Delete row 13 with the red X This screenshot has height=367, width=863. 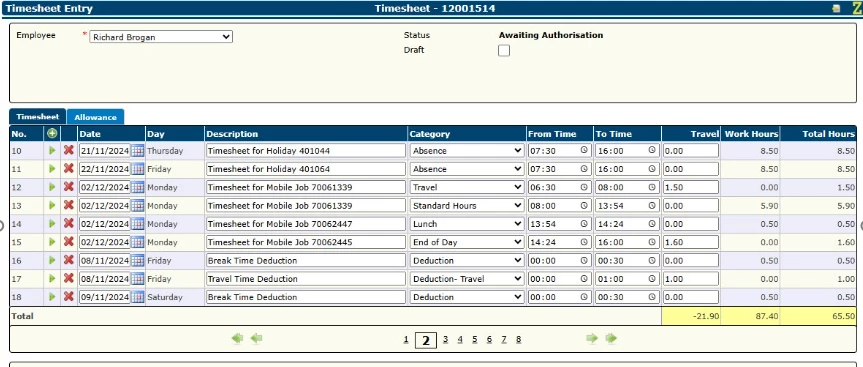pyautogui.click(x=69, y=205)
